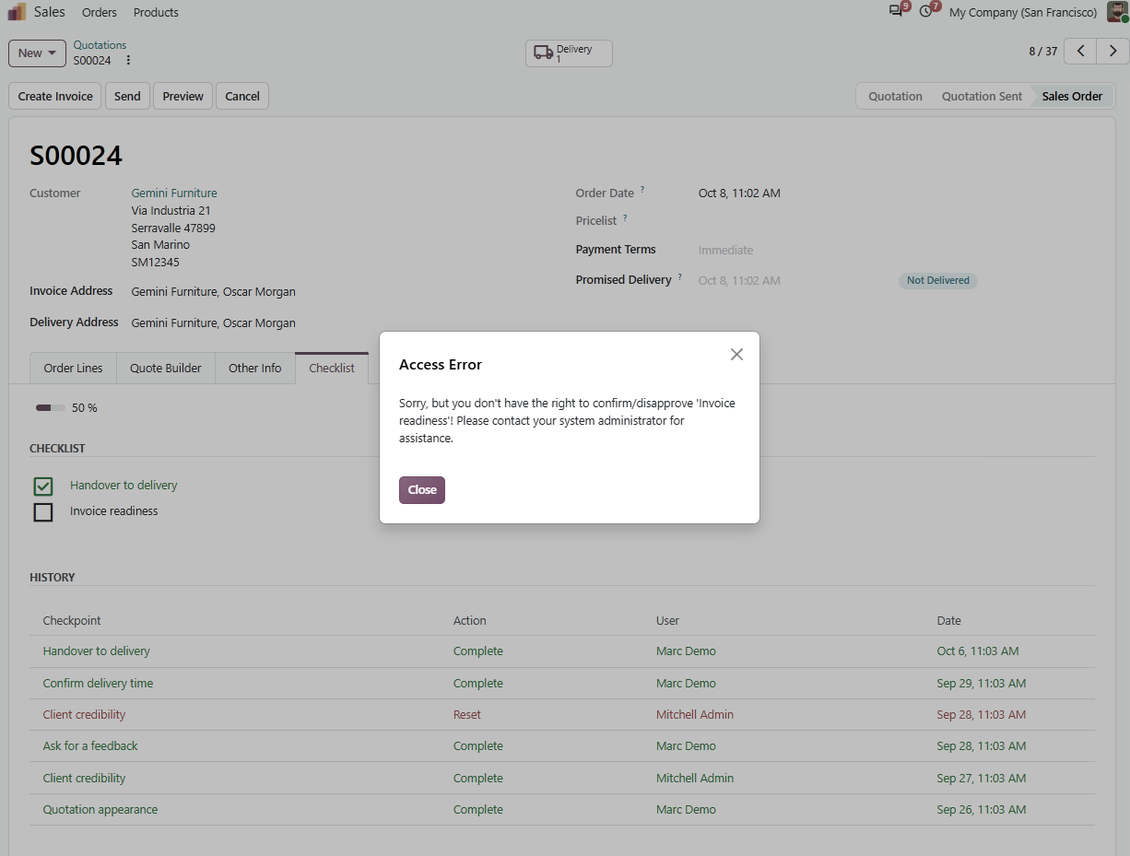Click the Sep 26, 11:03 AM date cell

[982, 810]
